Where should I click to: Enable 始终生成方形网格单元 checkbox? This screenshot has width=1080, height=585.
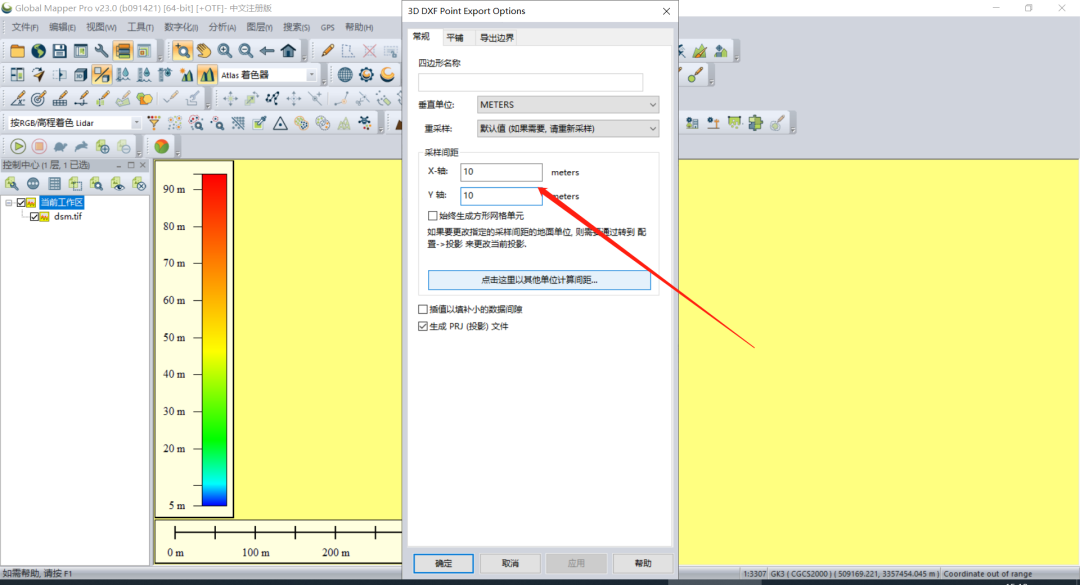(x=433, y=216)
